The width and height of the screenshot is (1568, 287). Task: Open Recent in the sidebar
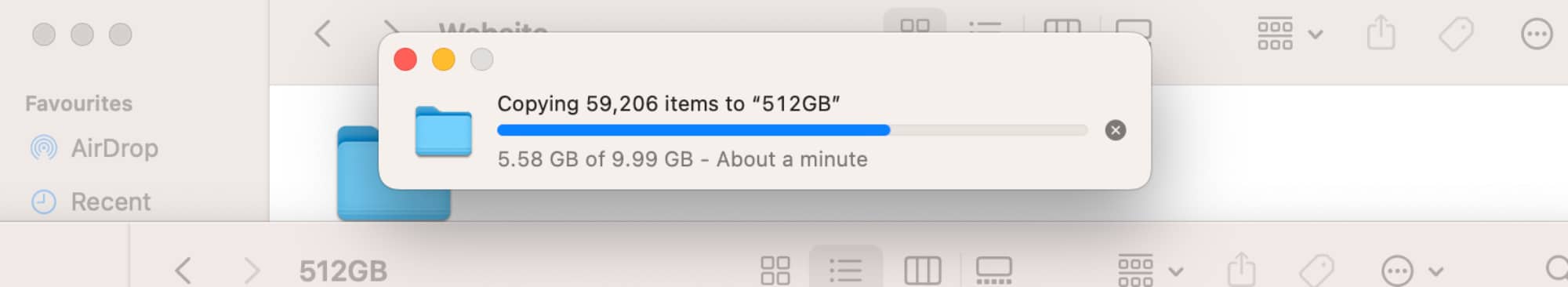(90, 202)
